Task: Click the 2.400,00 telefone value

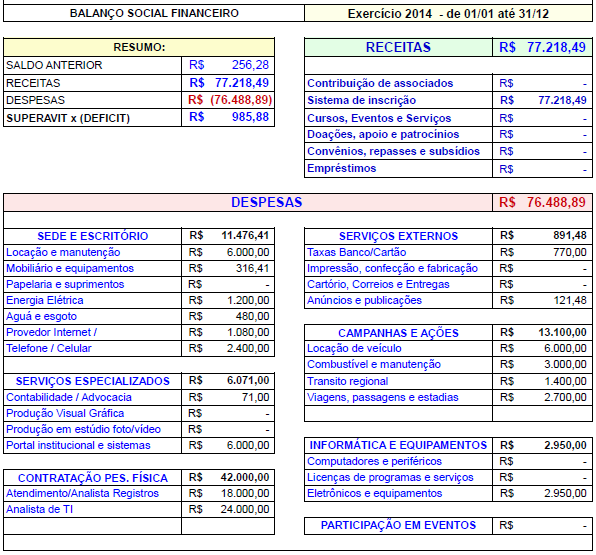Action: point(248,348)
